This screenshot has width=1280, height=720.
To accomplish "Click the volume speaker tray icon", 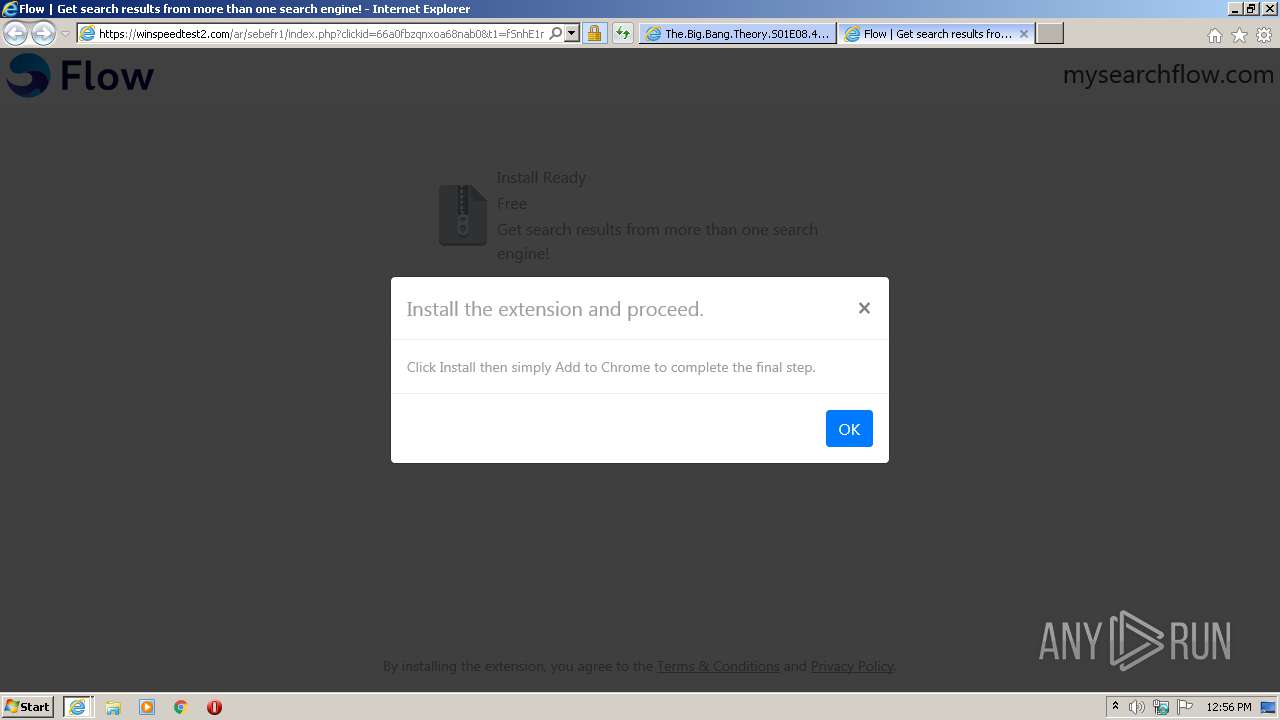I will pos(1137,707).
